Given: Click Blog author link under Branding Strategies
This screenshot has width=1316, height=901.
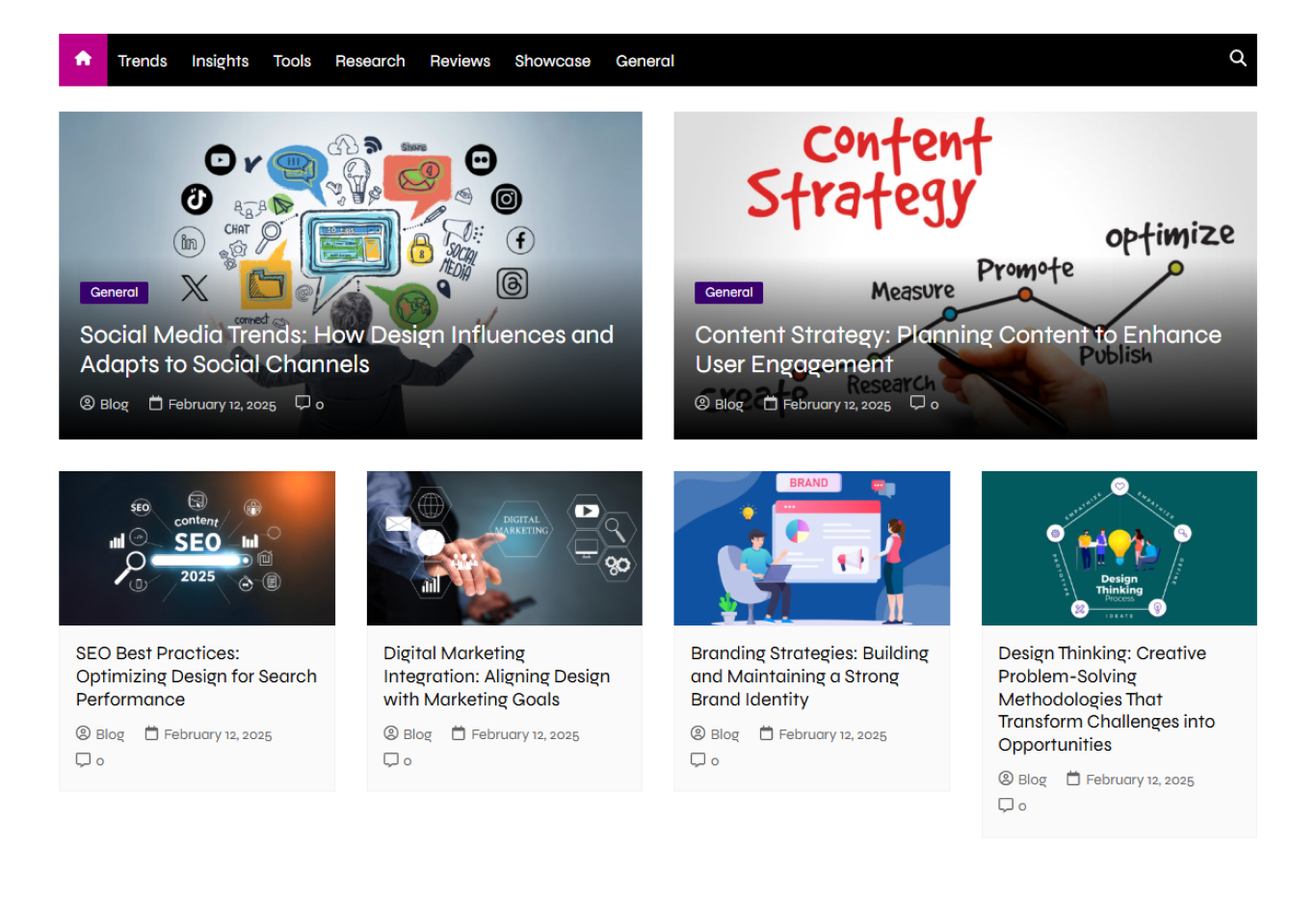Looking at the screenshot, I should (724, 734).
